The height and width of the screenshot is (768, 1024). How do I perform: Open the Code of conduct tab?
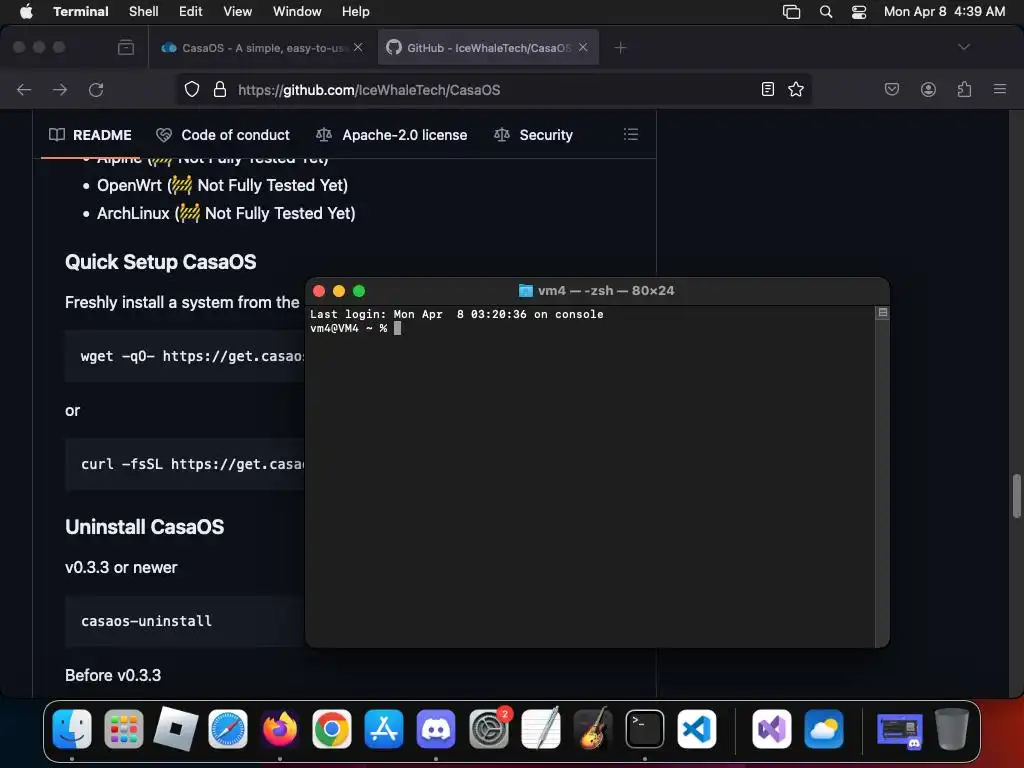pyautogui.click(x=223, y=135)
